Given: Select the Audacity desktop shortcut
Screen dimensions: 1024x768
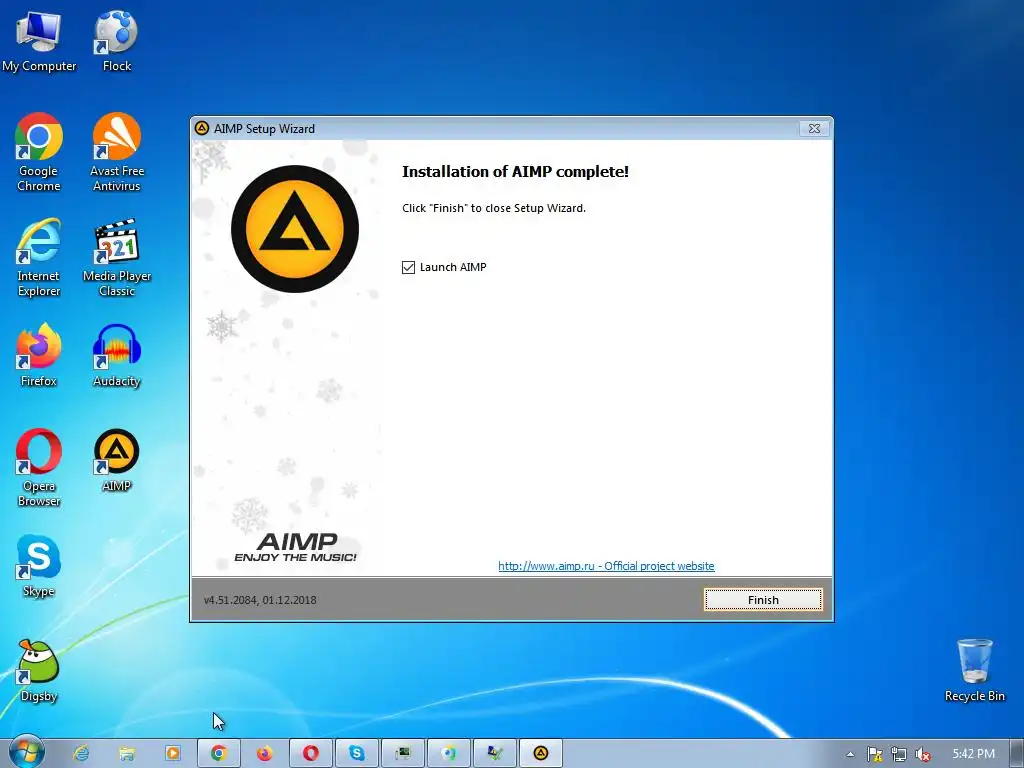Looking at the screenshot, I should point(116,355).
